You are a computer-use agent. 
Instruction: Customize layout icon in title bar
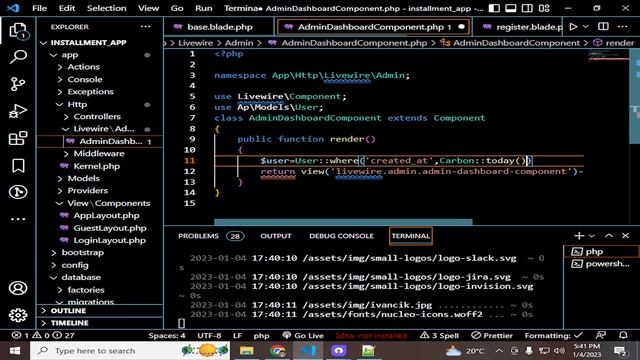point(544,8)
